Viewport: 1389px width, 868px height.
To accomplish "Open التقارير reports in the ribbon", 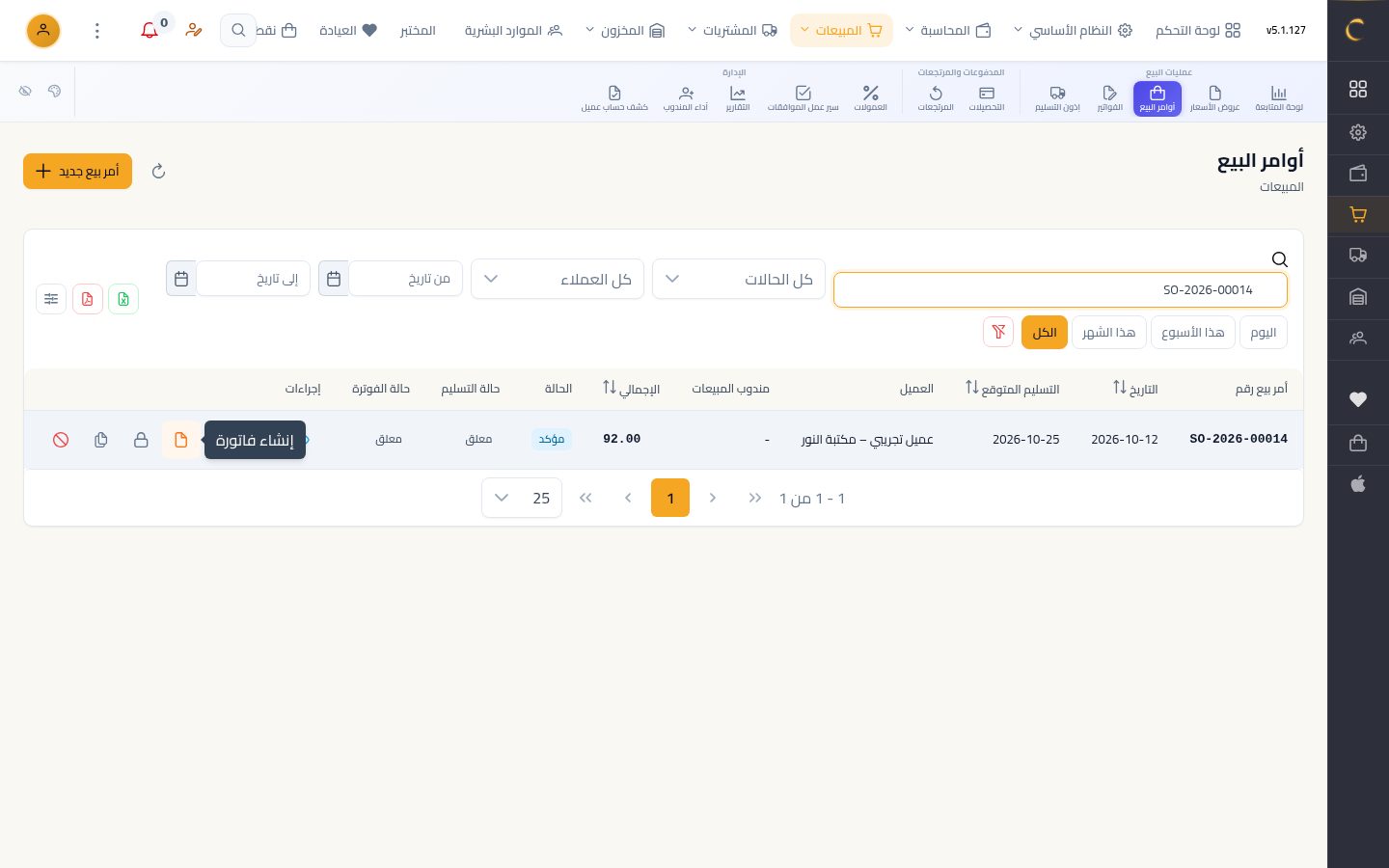I will point(738,97).
